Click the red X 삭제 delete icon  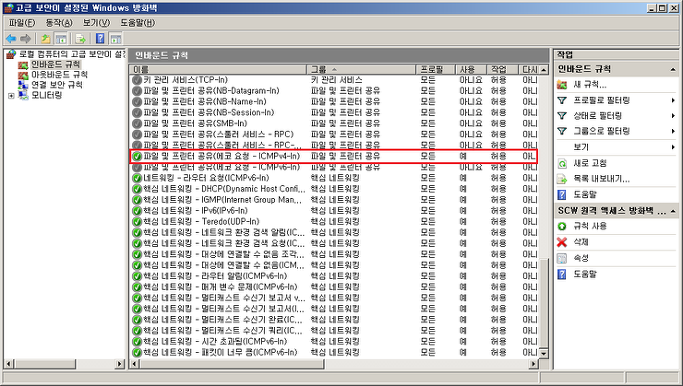(562, 242)
